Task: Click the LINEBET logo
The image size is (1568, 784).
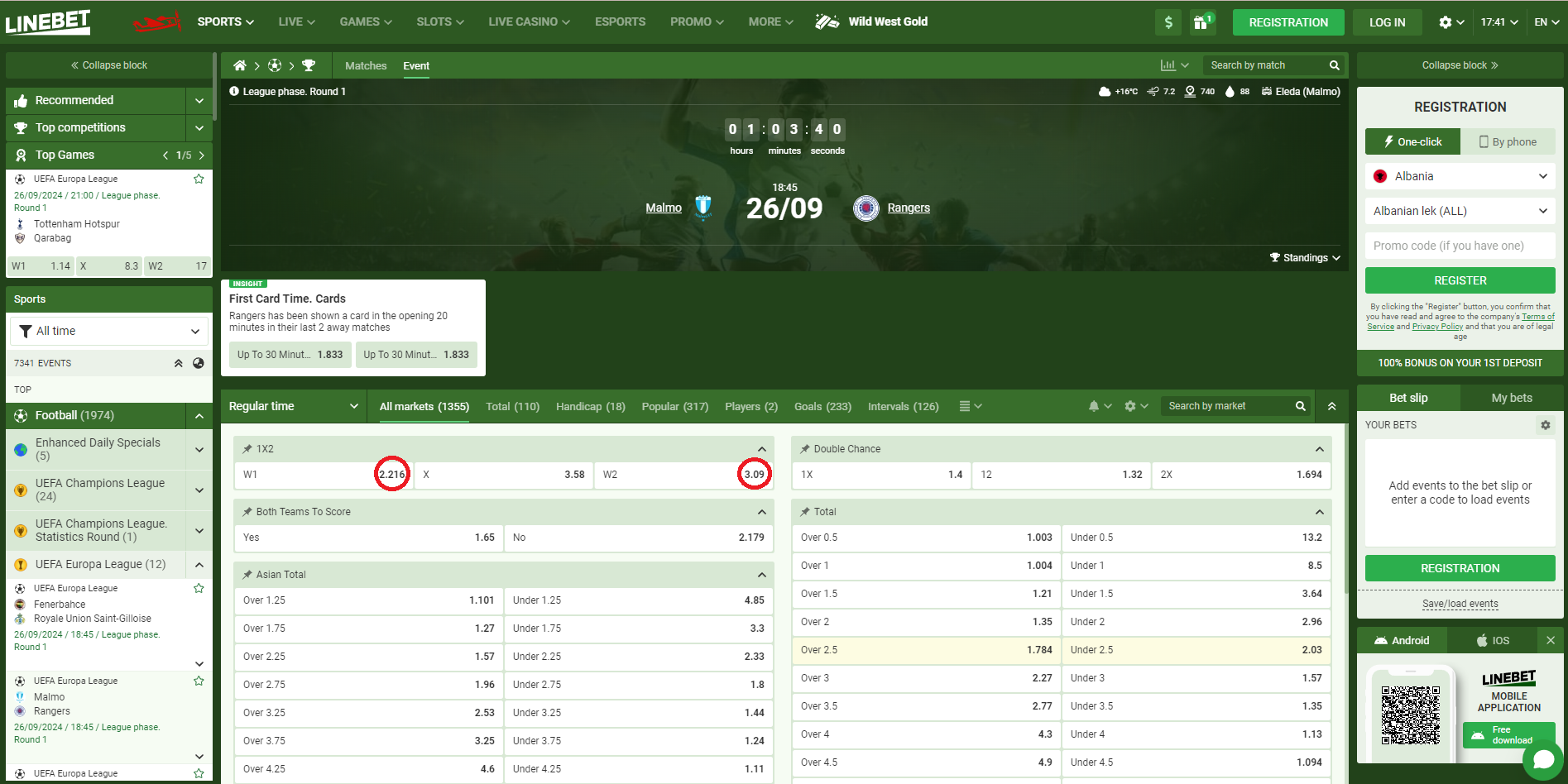Action: pyautogui.click(x=48, y=22)
